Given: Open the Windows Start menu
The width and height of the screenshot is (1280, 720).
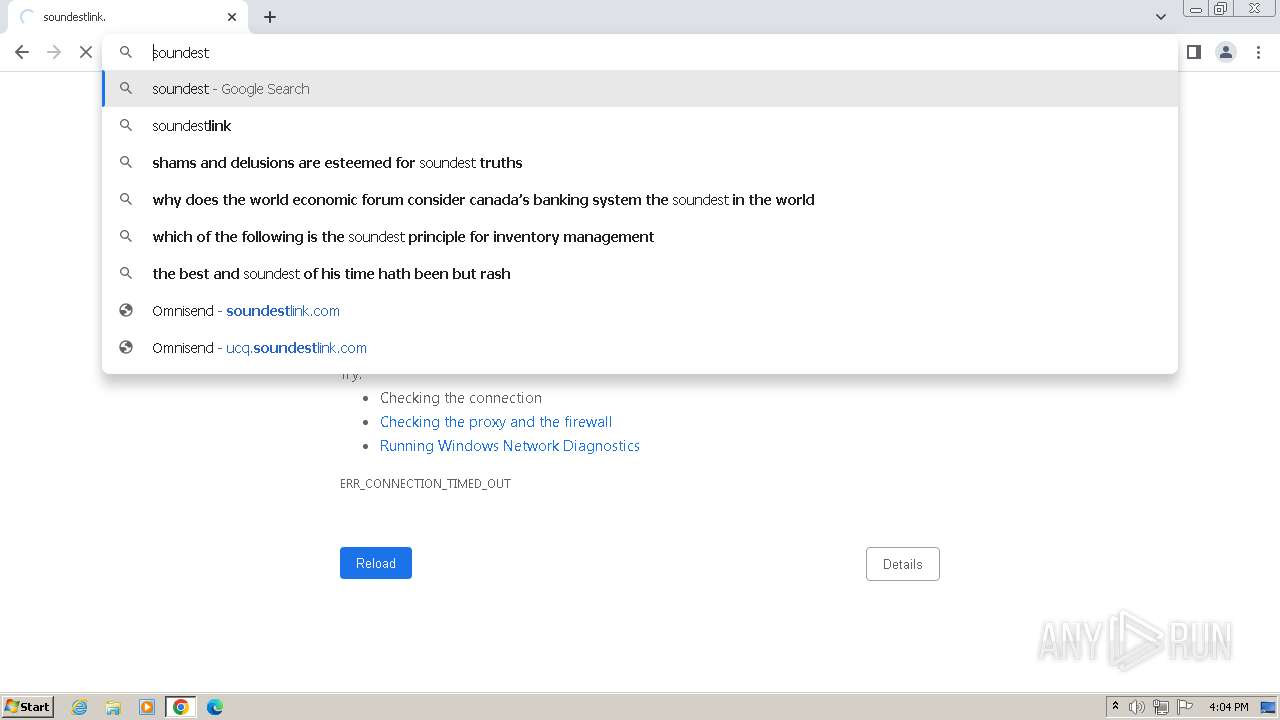Looking at the screenshot, I should tap(28, 706).
